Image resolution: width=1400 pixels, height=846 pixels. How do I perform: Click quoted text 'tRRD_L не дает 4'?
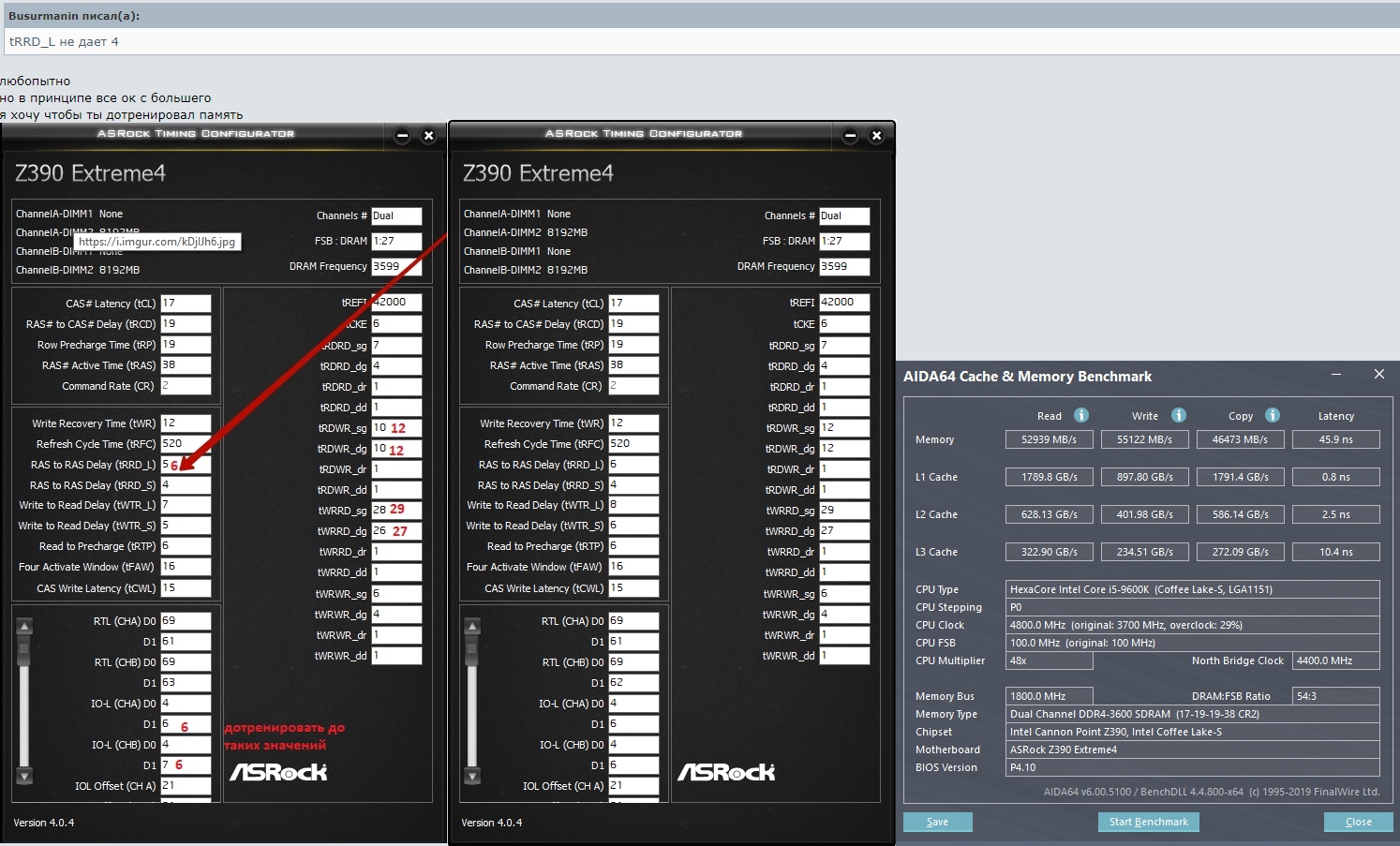click(x=64, y=42)
